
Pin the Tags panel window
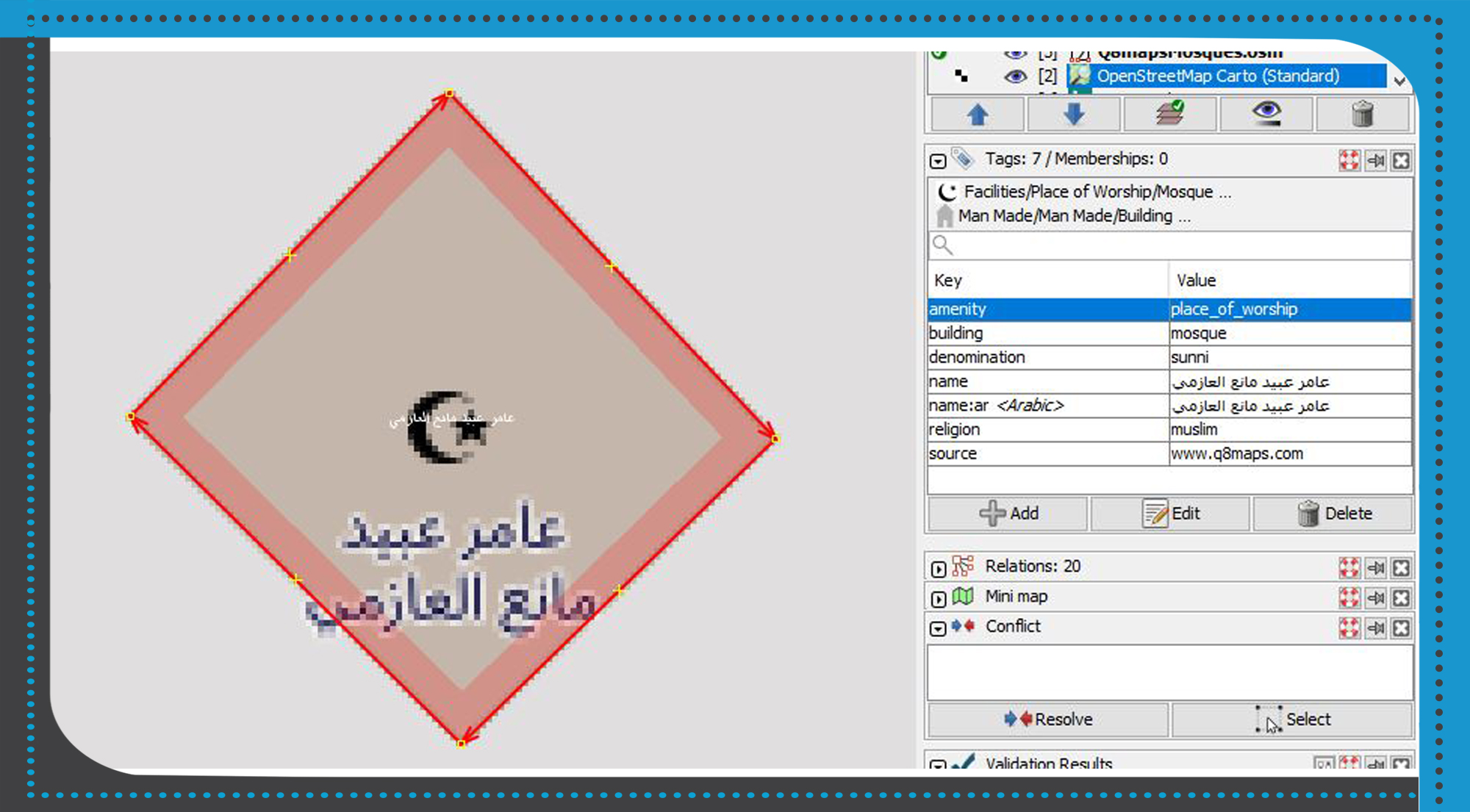pyautogui.click(x=1376, y=160)
